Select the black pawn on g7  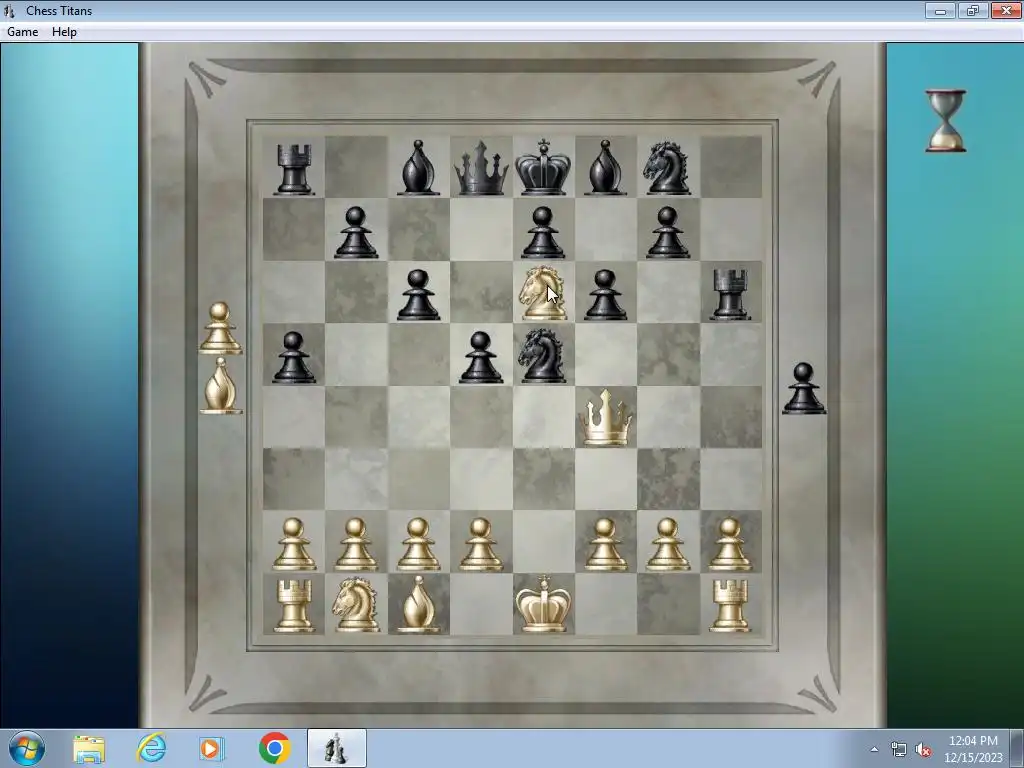pyautogui.click(x=667, y=232)
